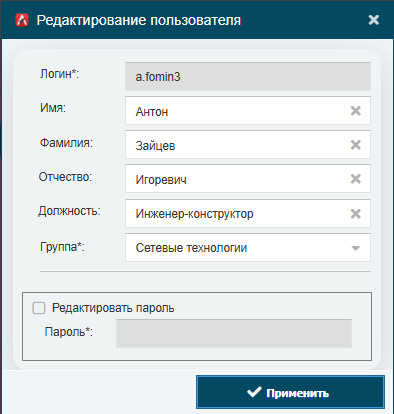Click the Фамилия: label
This screenshot has width=394, height=414.
(x=66, y=143)
